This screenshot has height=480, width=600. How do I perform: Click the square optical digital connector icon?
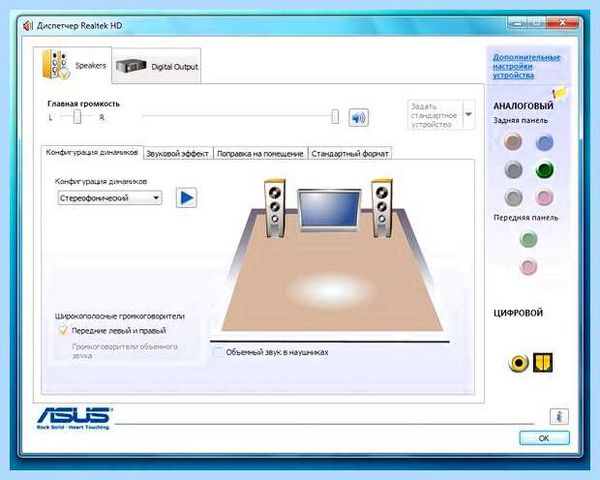(543, 362)
